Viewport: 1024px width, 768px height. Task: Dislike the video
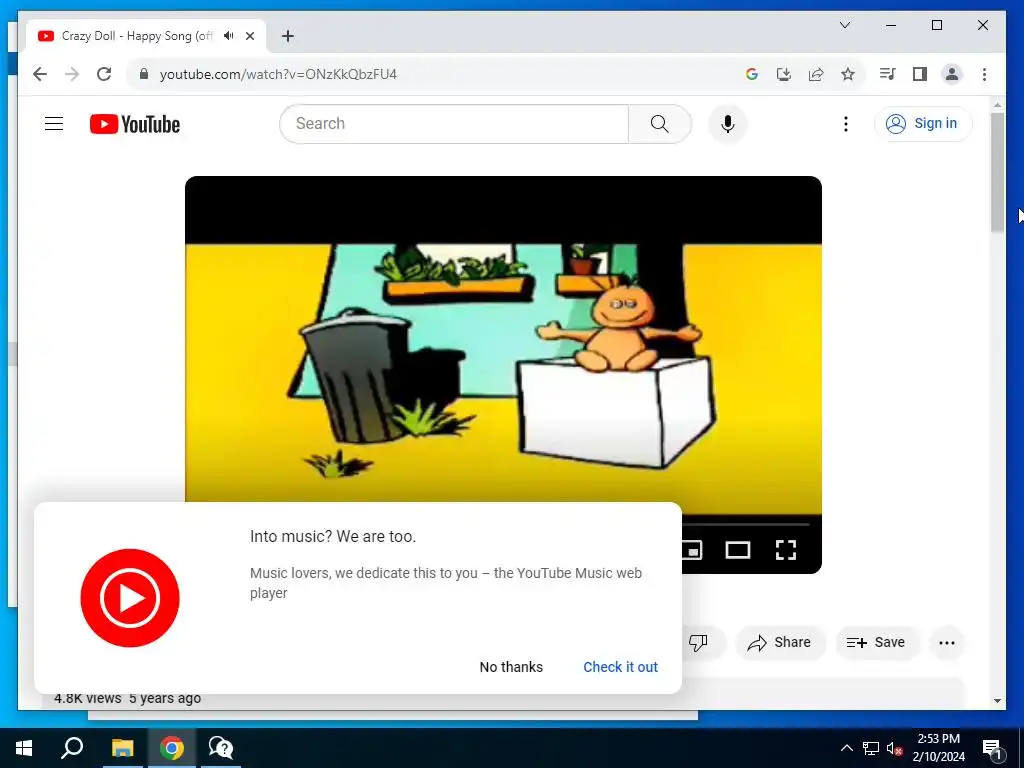point(698,643)
